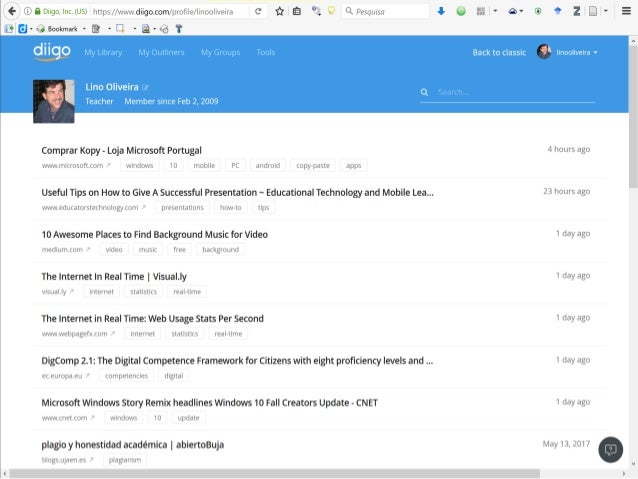Click the Diigo messages envelope icon

(164, 29)
